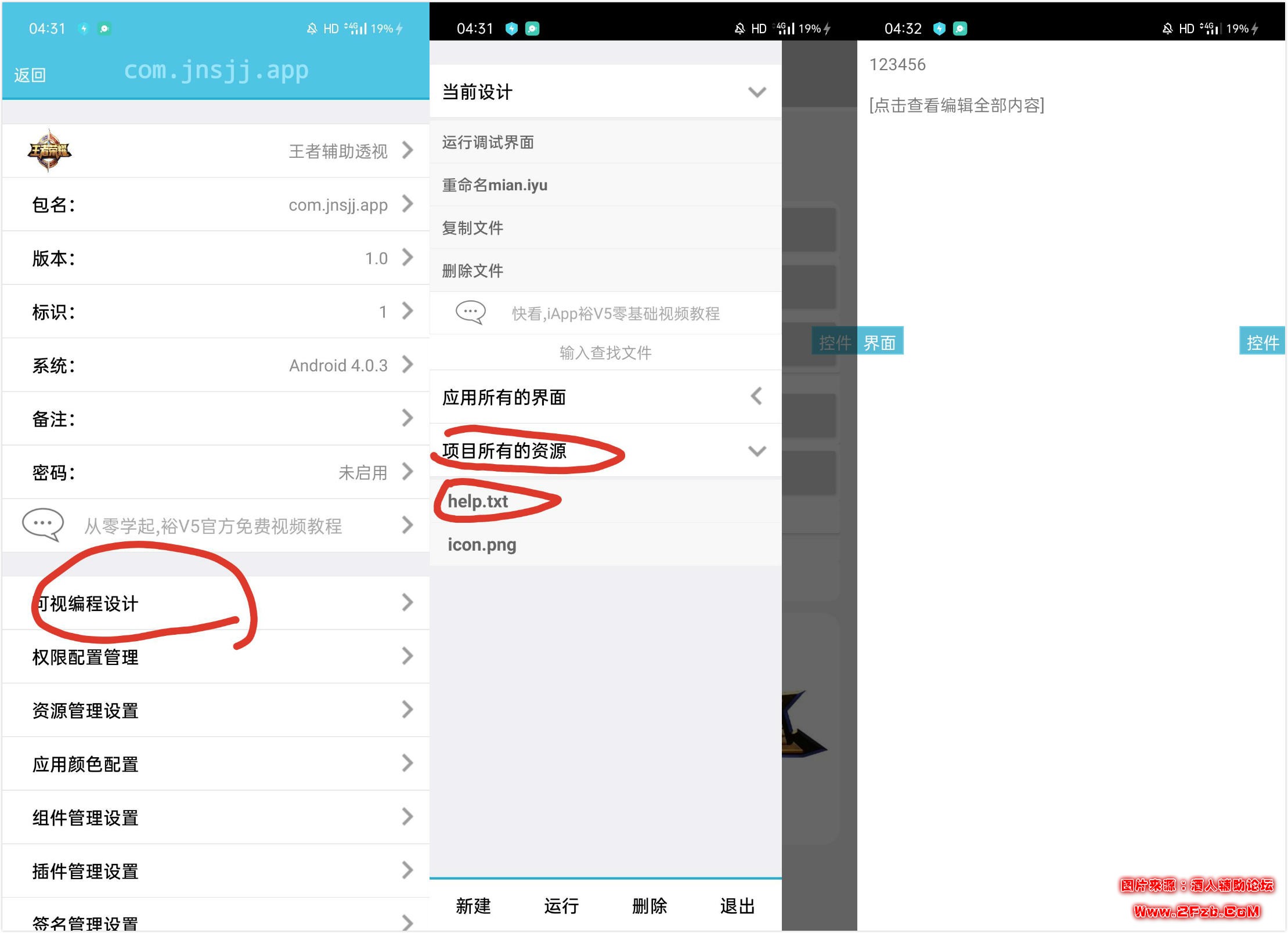
Task: Switch to the 界面 tab
Action: coord(879,343)
